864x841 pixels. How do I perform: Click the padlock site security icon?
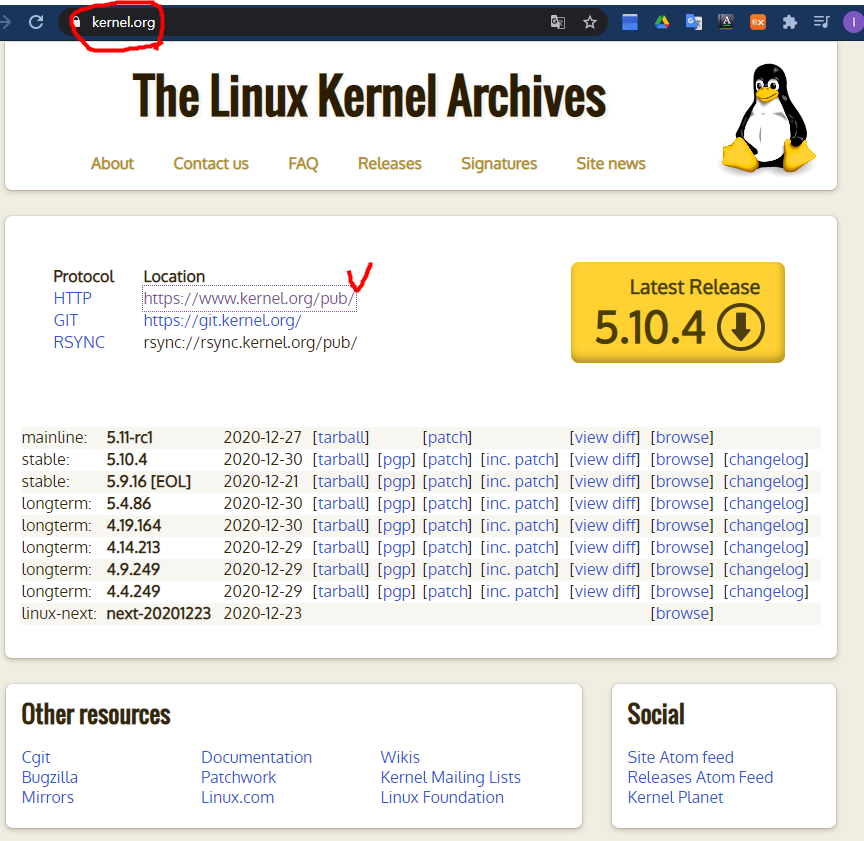(77, 22)
